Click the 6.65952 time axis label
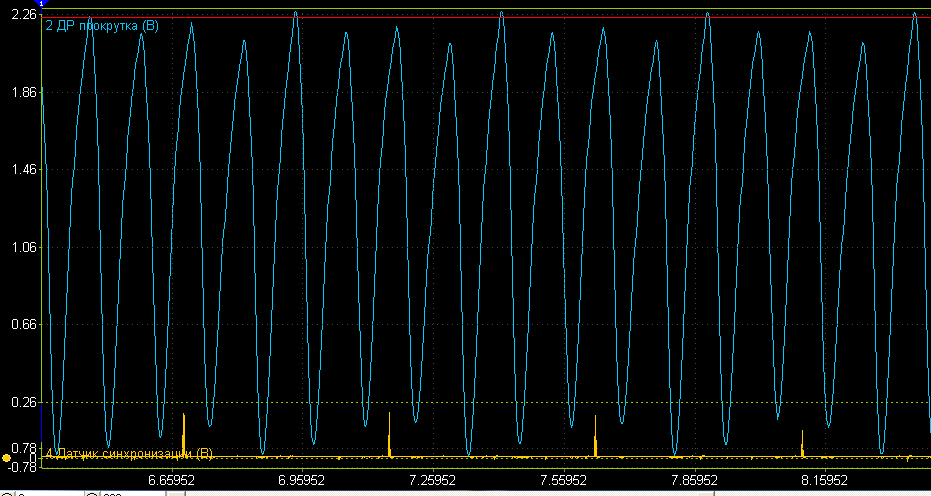931x496 pixels. click(171, 480)
